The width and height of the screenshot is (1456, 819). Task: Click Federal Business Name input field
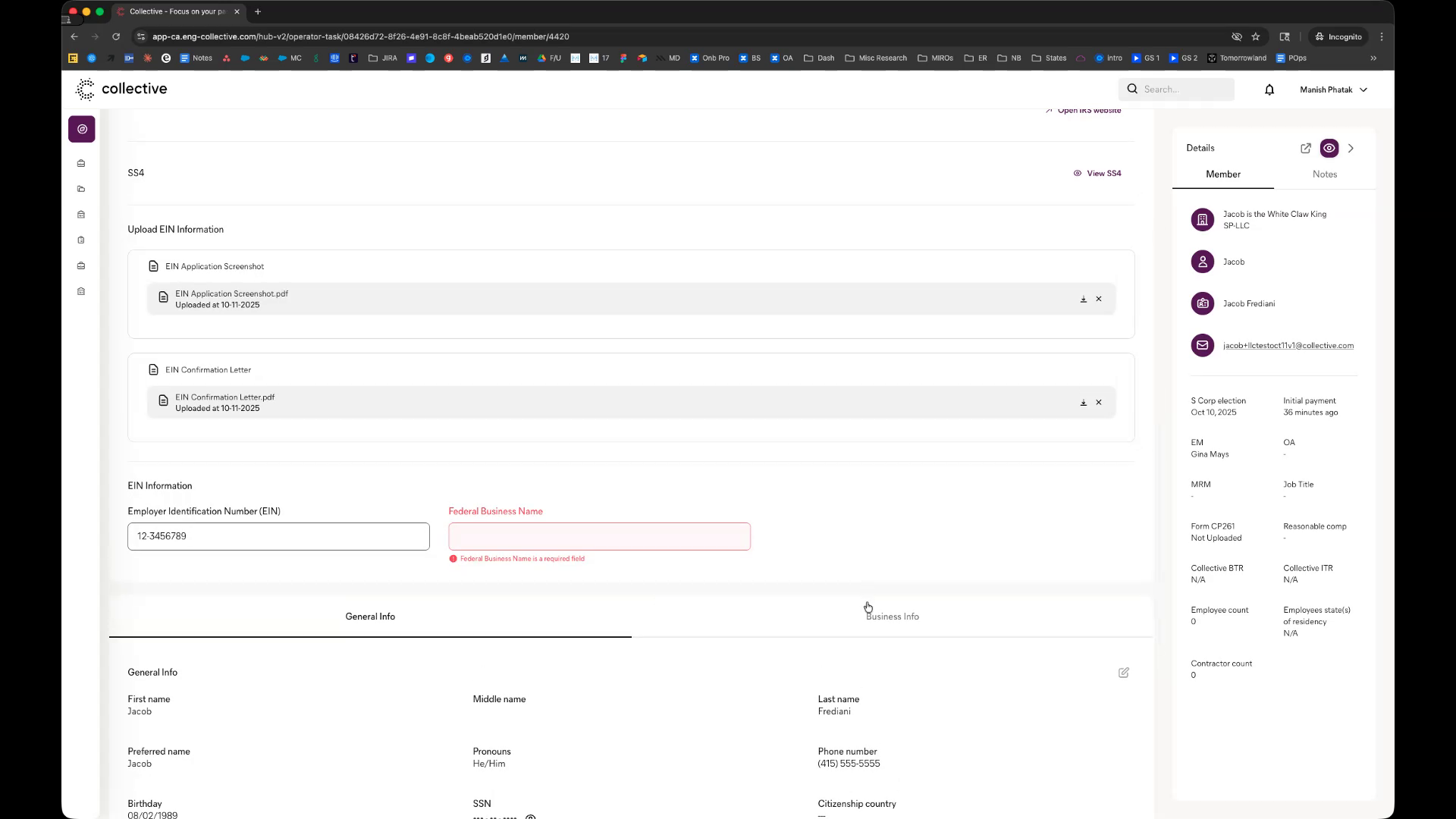[599, 537]
